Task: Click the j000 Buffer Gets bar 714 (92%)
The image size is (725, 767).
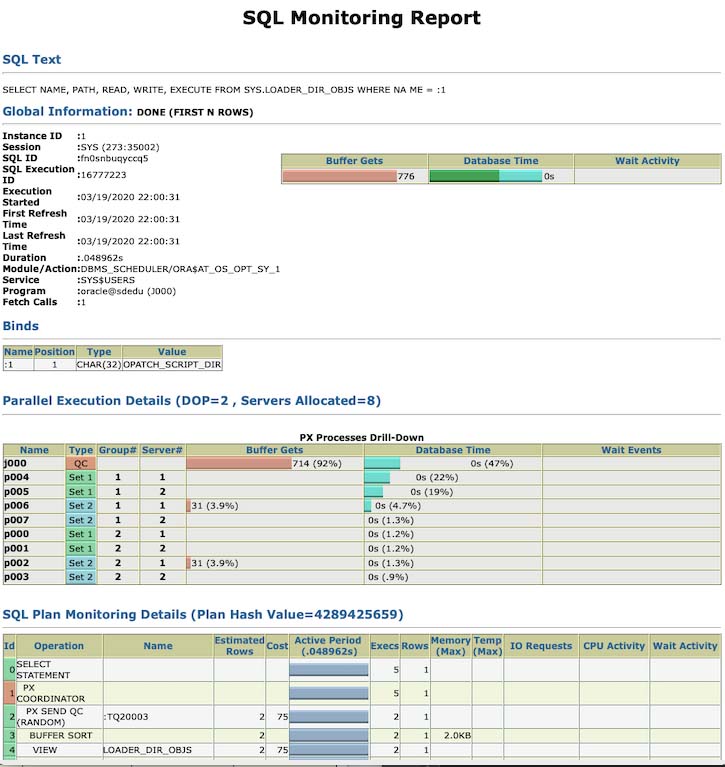Action: 239,463
